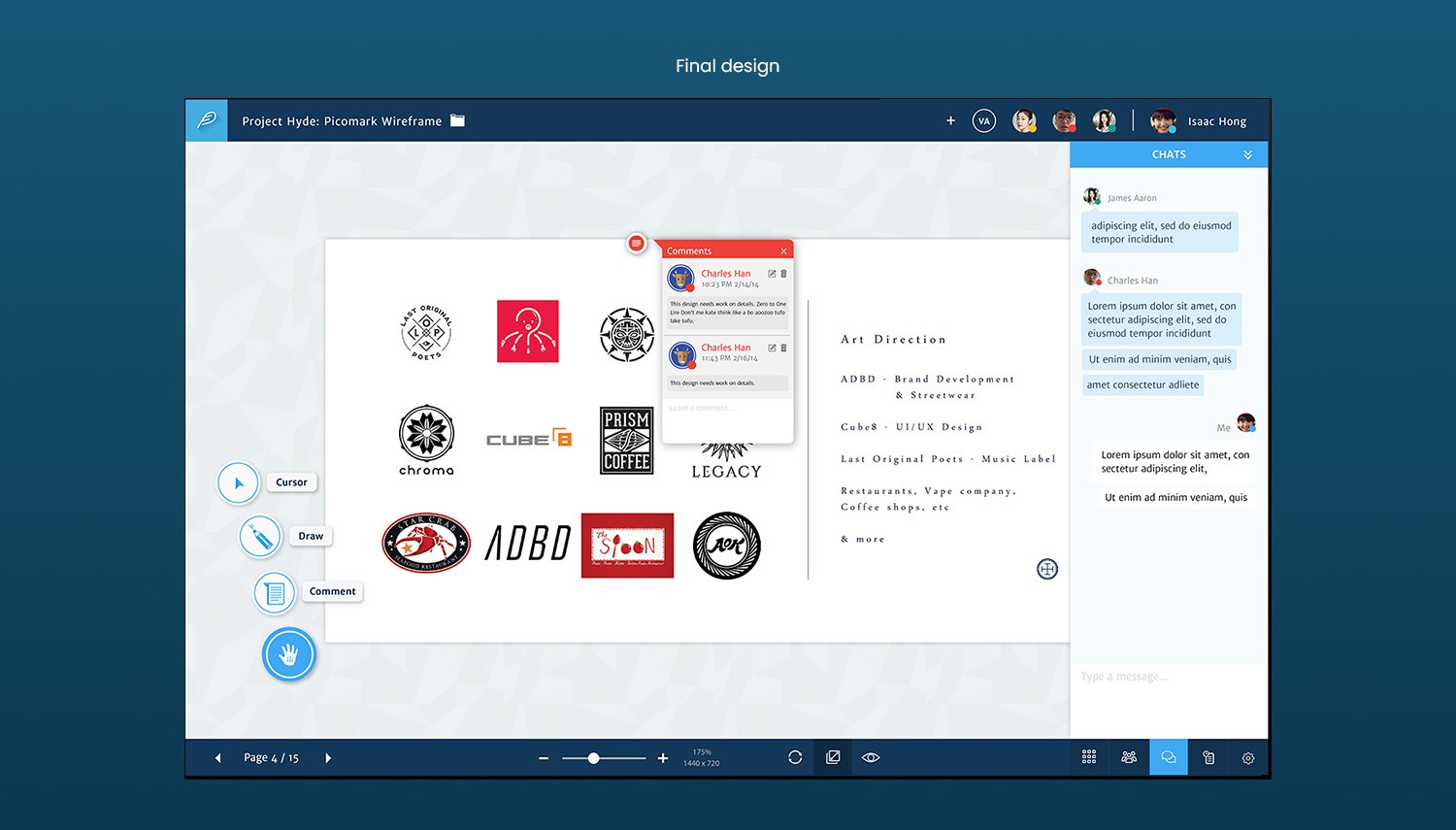The width and height of the screenshot is (1456, 830).
Task: Click the CHATS panel header
Action: click(x=1169, y=154)
